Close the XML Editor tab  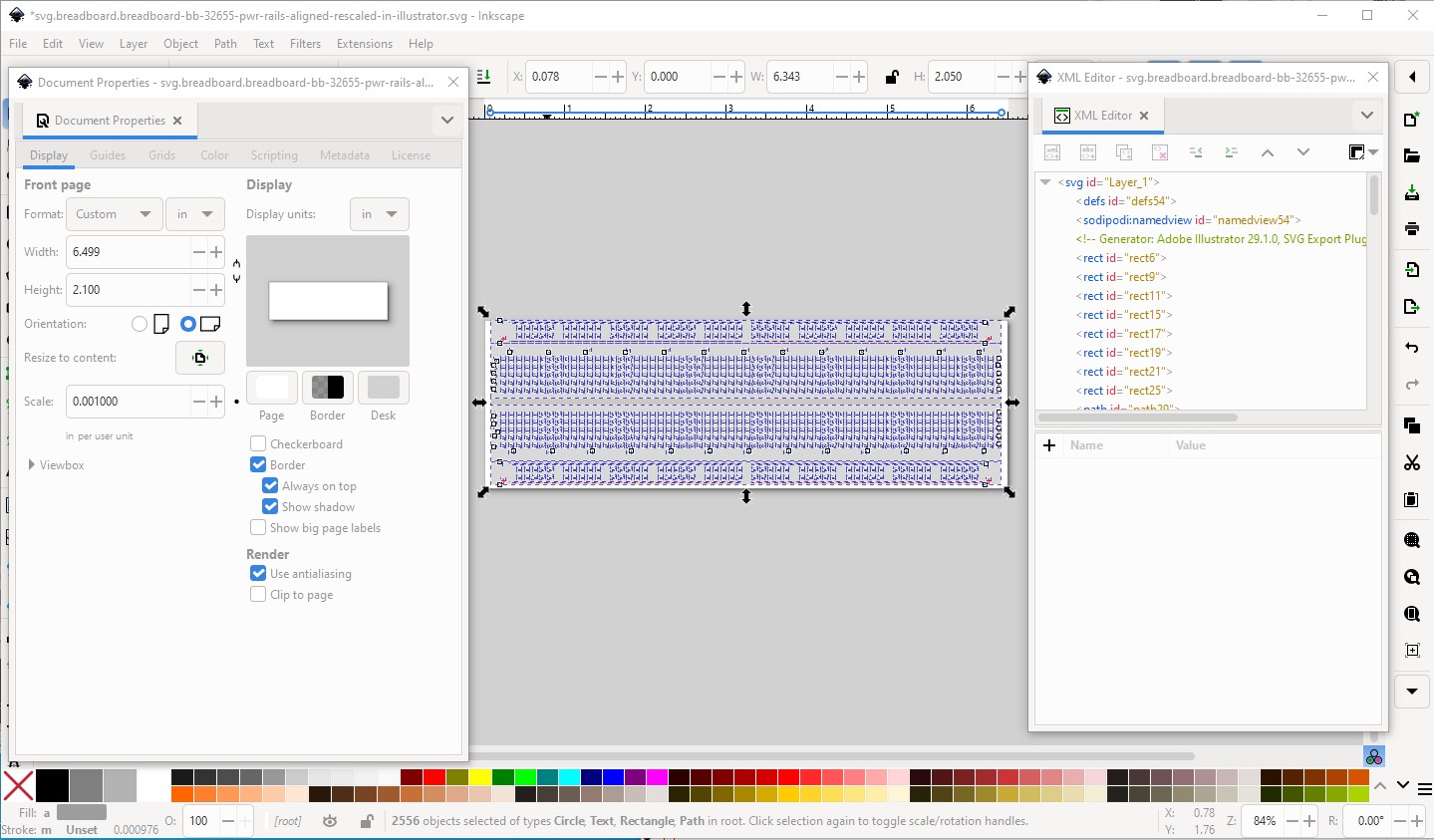point(1144,116)
